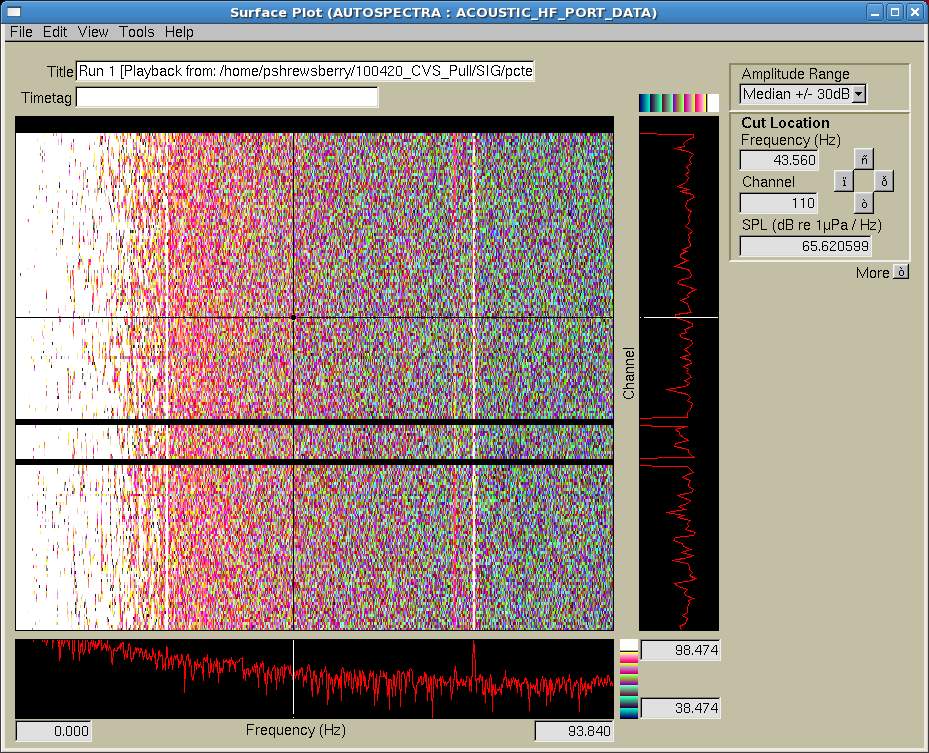929x753 pixels.
Task: Click the Channel value field 110
Action: [x=779, y=203]
